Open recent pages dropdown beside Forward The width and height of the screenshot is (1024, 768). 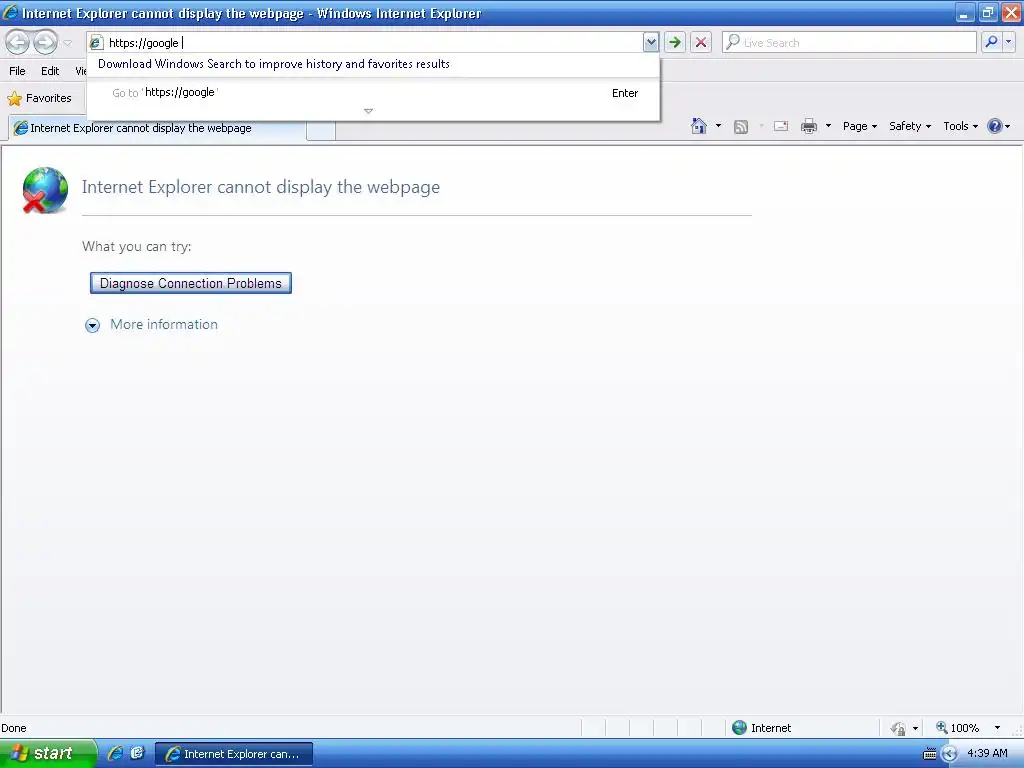pyautogui.click(x=67, y=43)
